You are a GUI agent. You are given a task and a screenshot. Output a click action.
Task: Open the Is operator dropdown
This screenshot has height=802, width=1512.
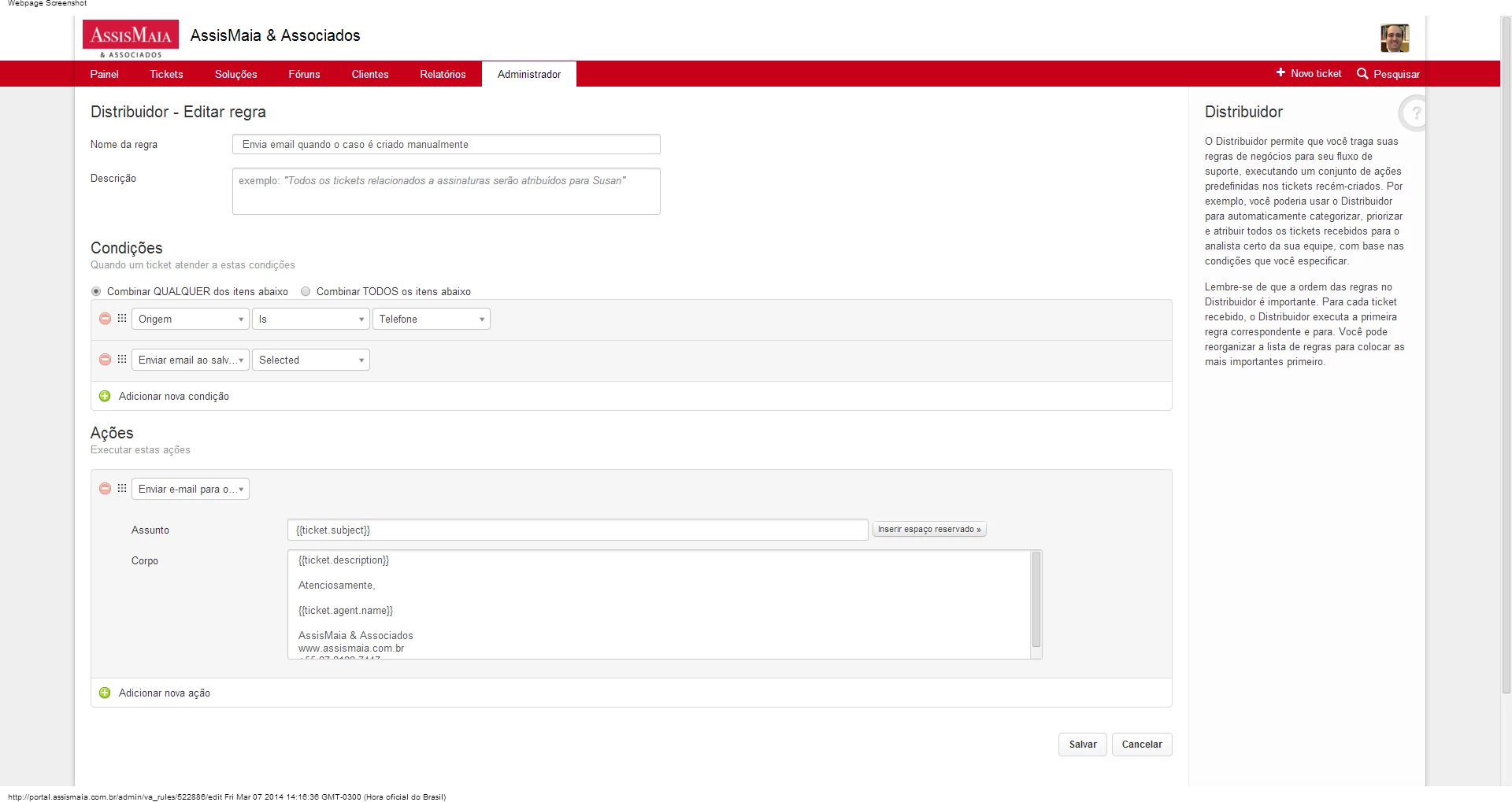point(311,319)
